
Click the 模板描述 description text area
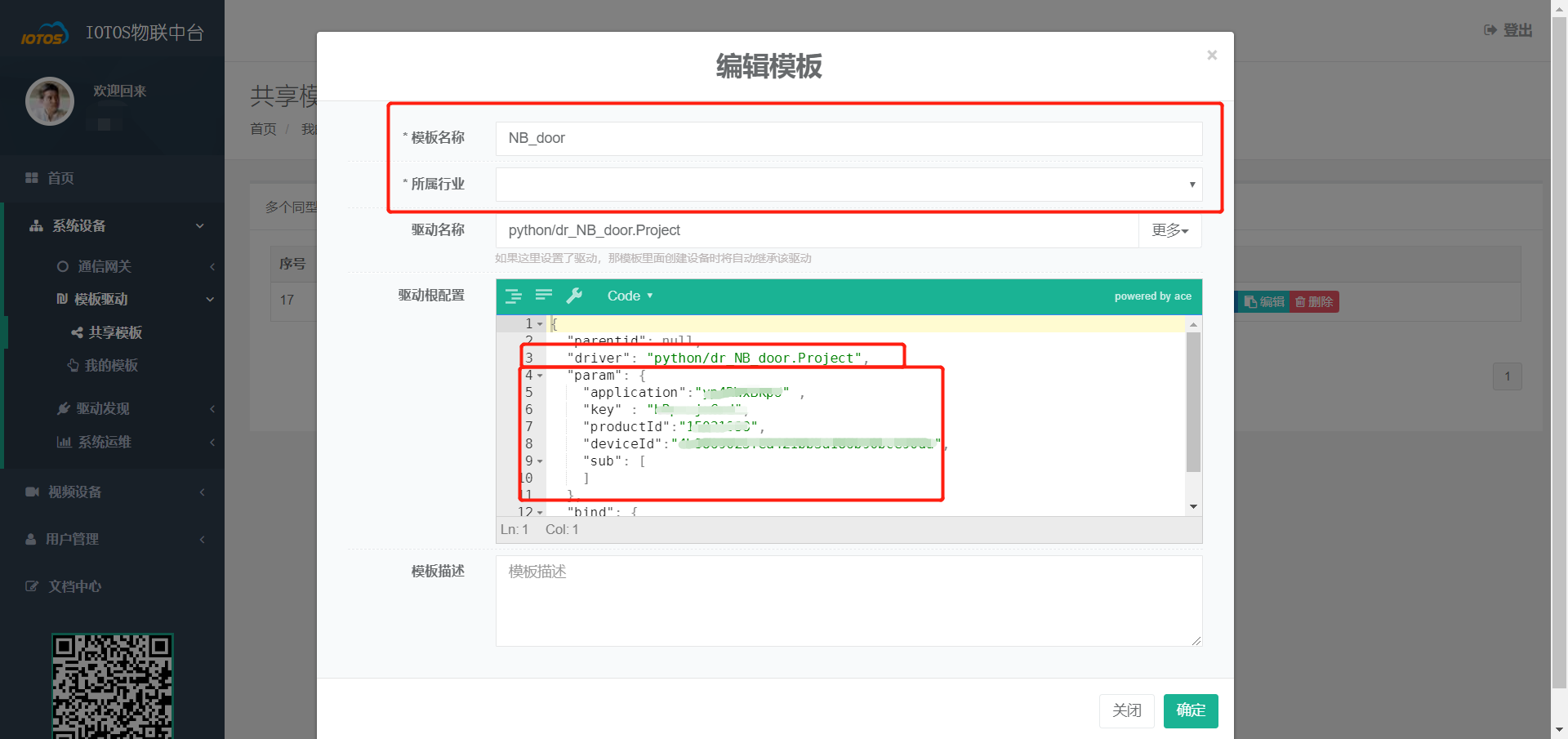point(849,600)
